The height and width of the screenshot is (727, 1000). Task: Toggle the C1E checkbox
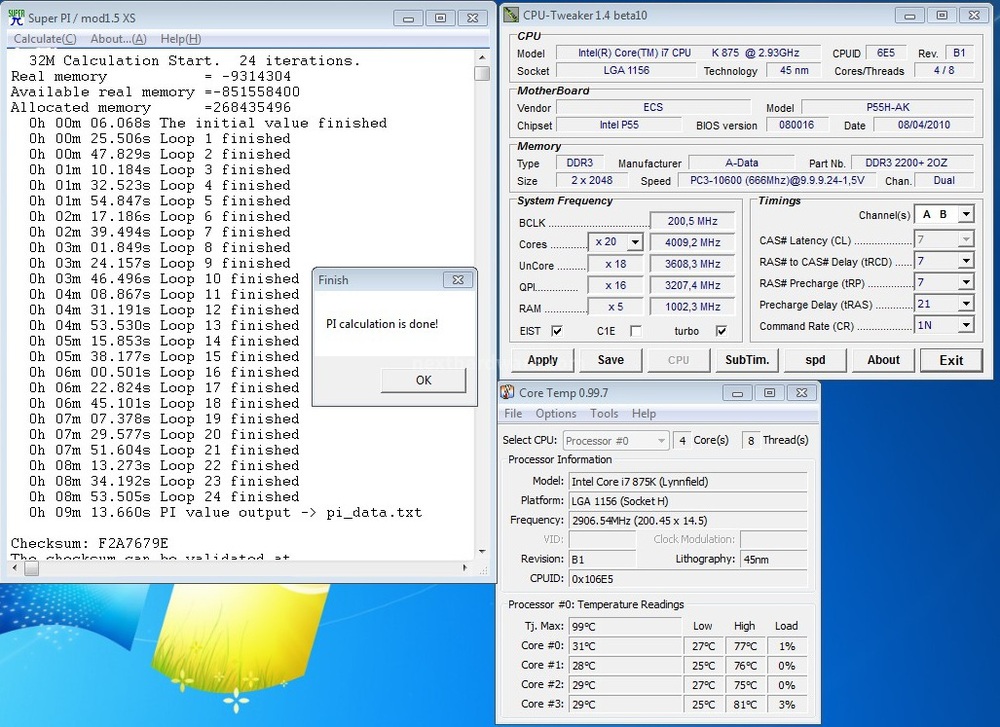click(x=635, y=331)
